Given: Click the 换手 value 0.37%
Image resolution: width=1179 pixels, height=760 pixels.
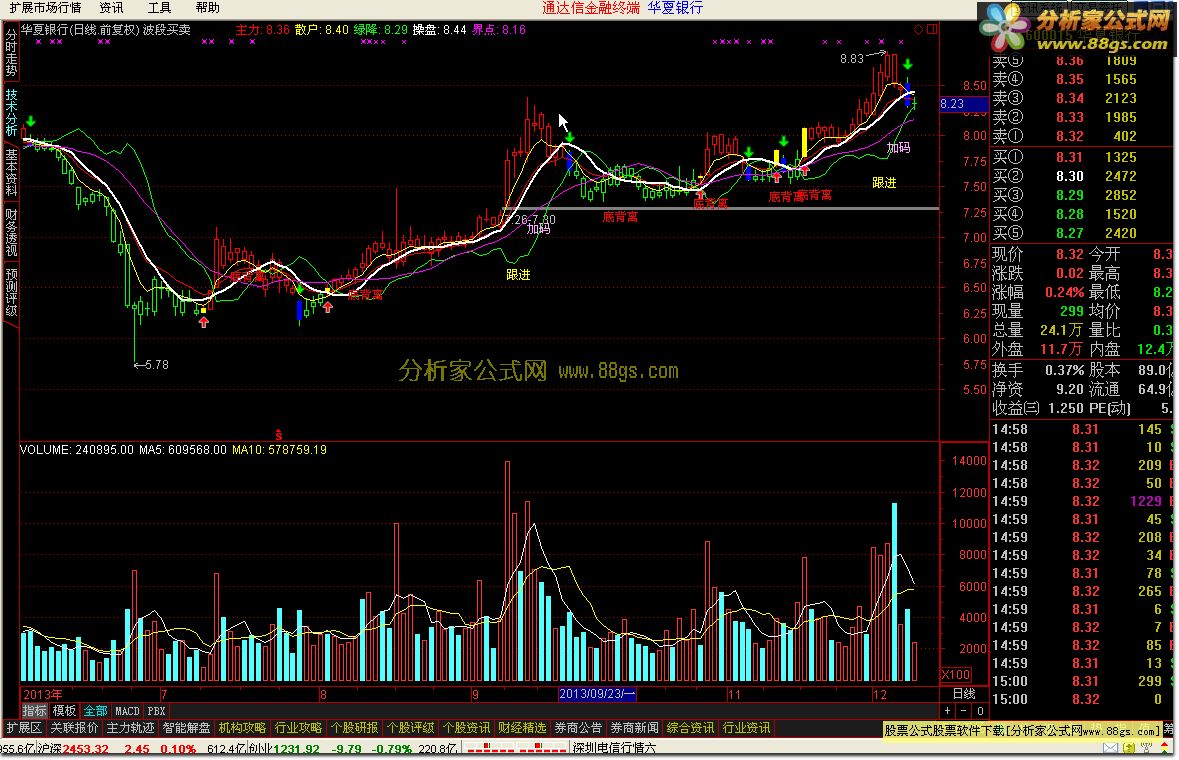Looking at the screenshot, I should 1064,370.
